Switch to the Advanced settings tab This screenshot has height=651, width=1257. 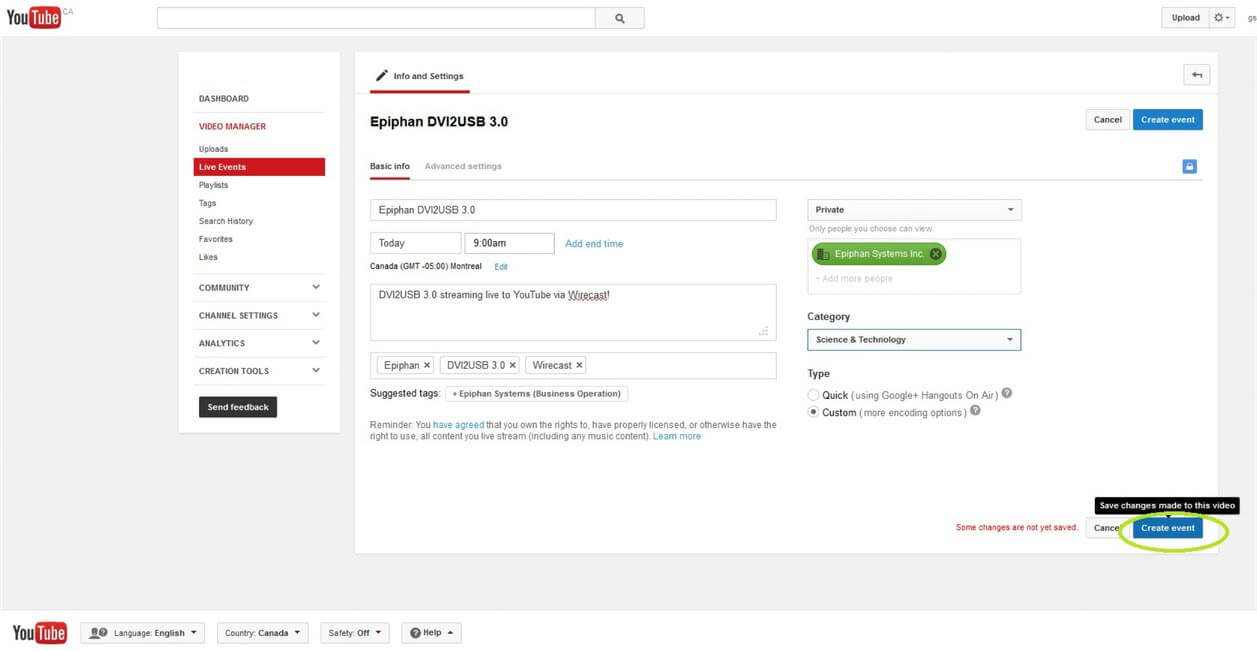click(463, 166)
